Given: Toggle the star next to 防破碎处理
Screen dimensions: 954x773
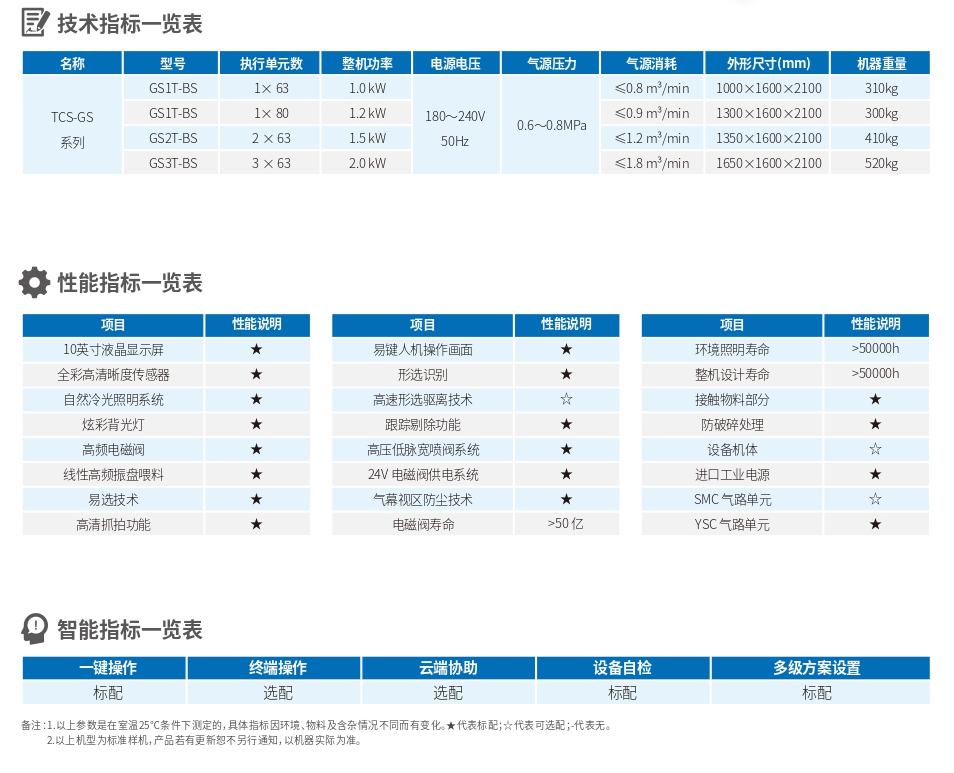Looking at the screenshot, I should (x=877, y=424).
